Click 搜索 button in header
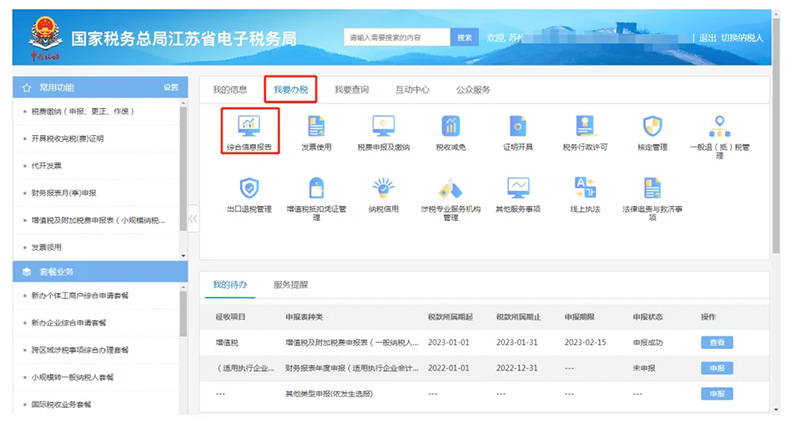This screenshot has height=430, width=800. (x=464, y=37)
